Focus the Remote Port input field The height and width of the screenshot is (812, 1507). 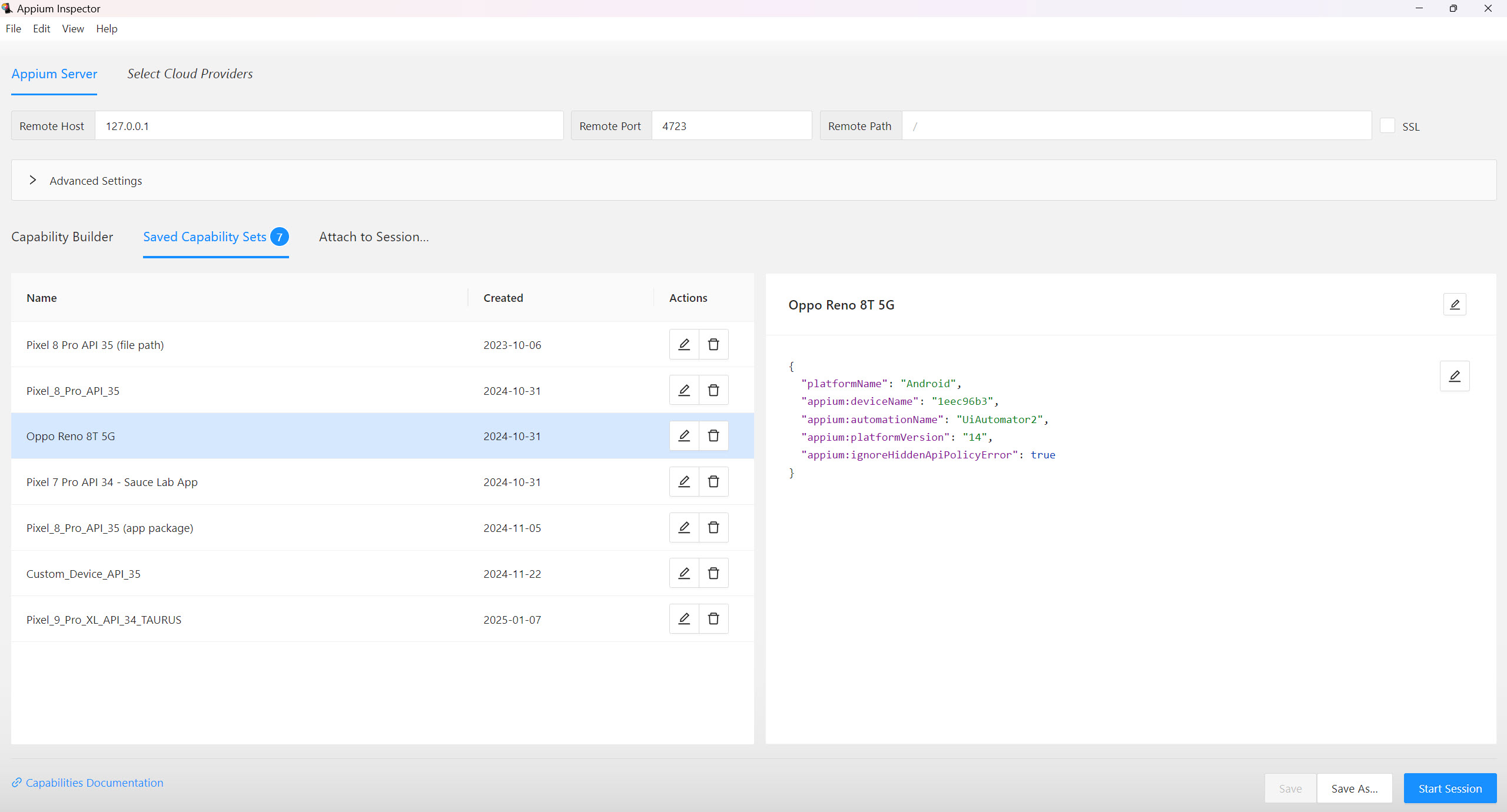(x=732, y=126)
